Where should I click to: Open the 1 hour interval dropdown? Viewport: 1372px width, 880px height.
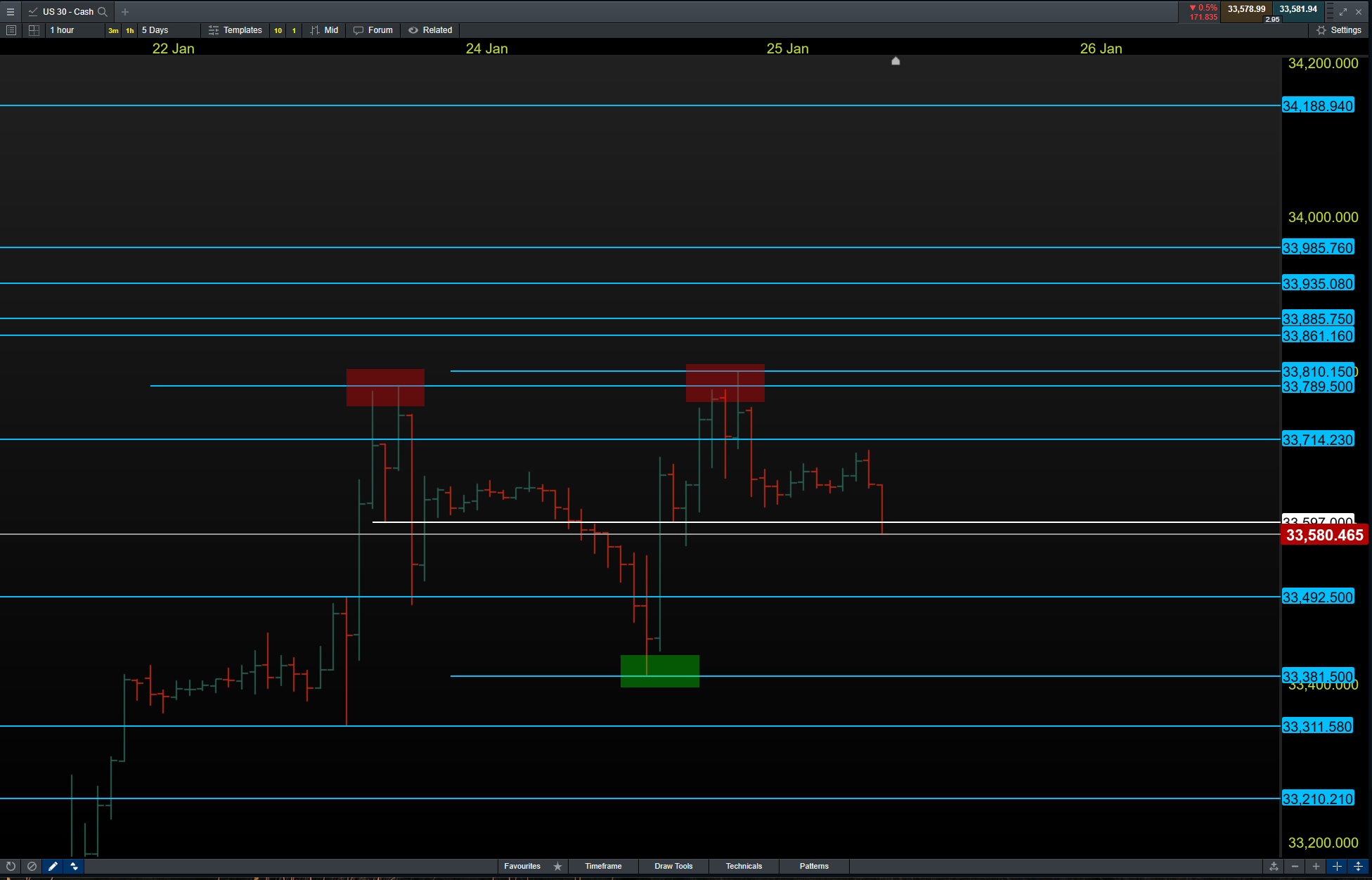74,30
